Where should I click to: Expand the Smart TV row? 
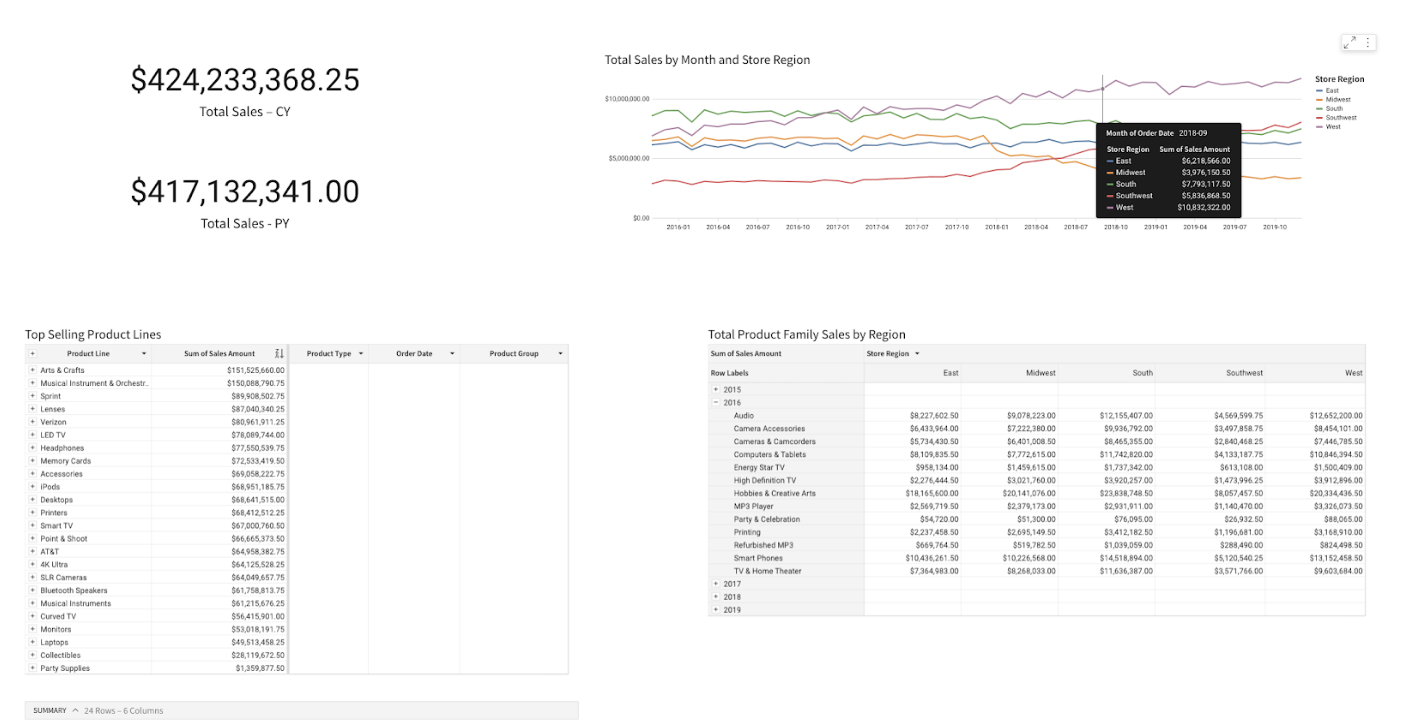coord(32,526)
